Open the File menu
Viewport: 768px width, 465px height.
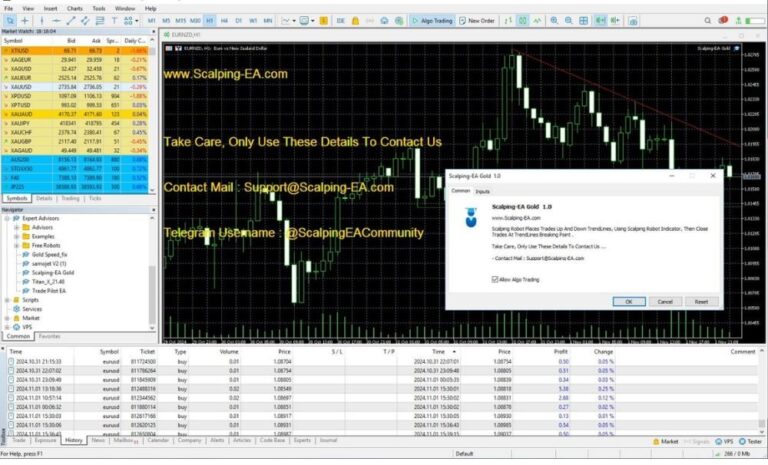tap(9, 8)
